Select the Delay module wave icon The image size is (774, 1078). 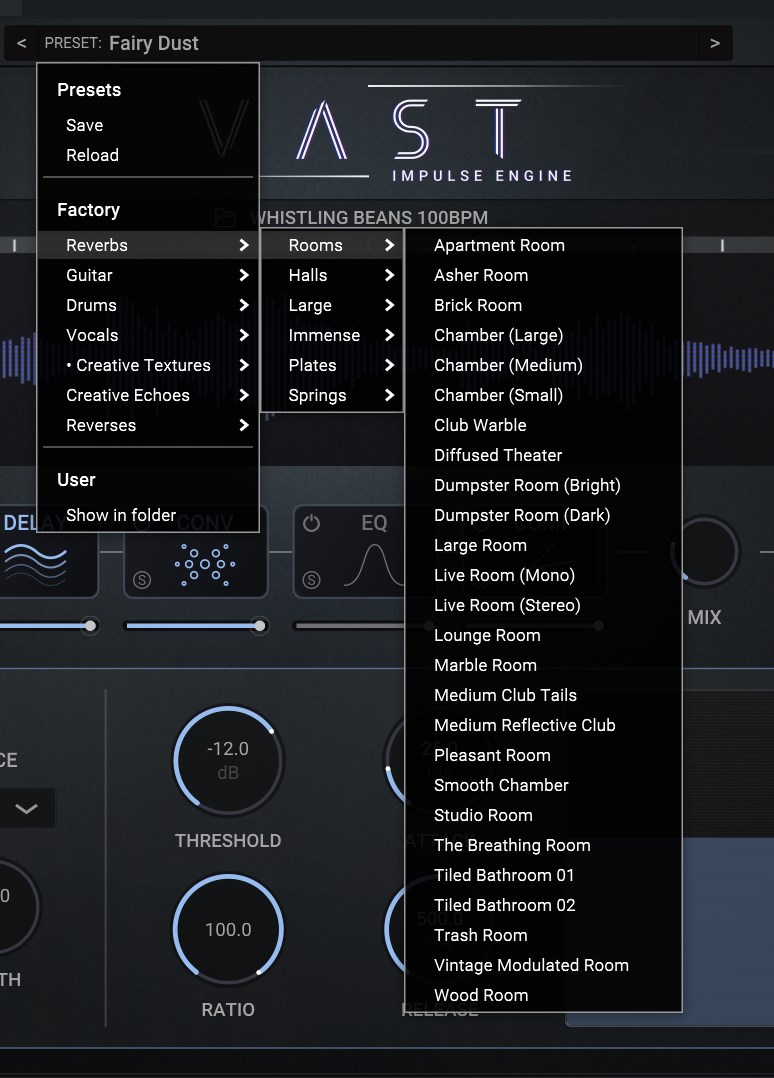36,564
